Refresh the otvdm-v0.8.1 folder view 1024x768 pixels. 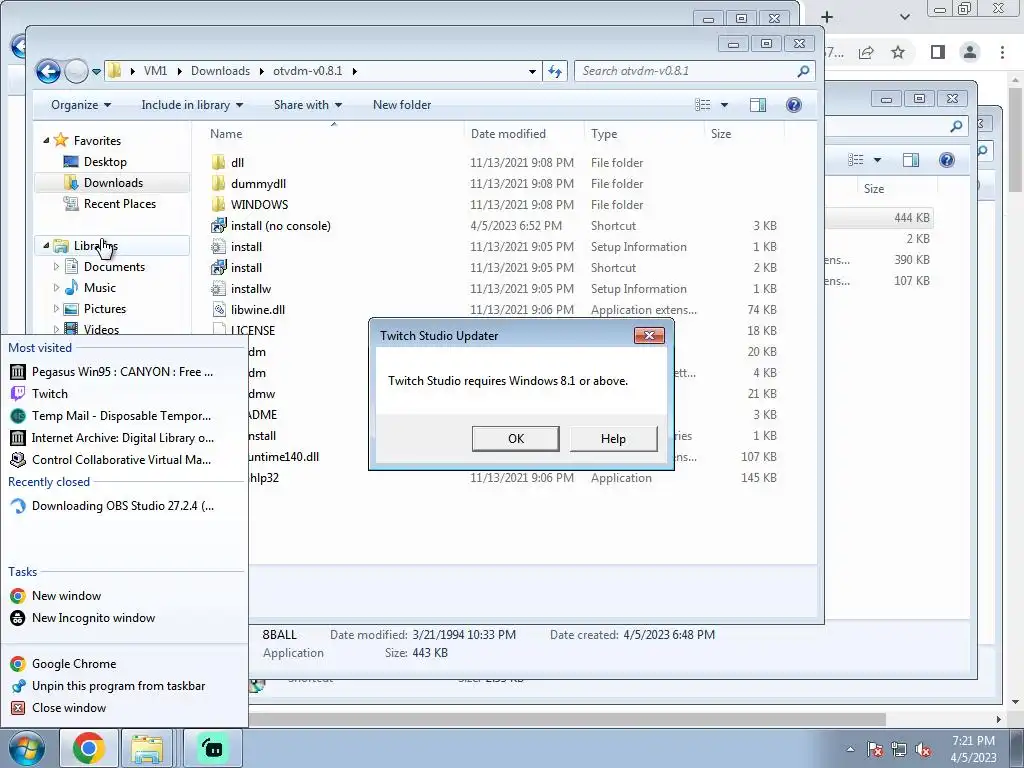555,71
